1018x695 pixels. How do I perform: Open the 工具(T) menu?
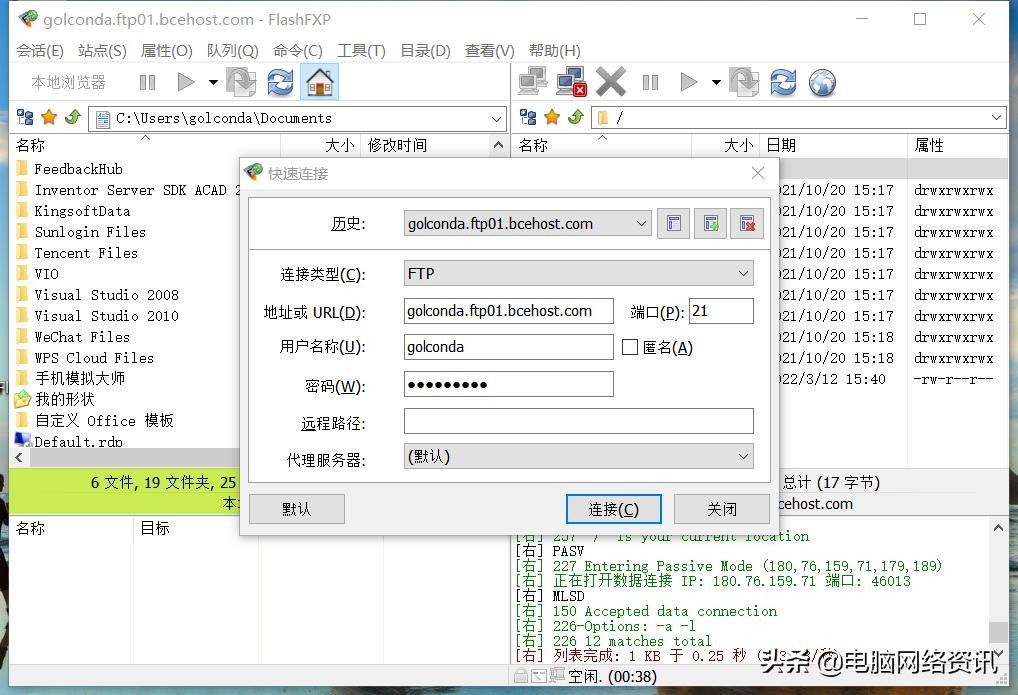pos(361,51)
